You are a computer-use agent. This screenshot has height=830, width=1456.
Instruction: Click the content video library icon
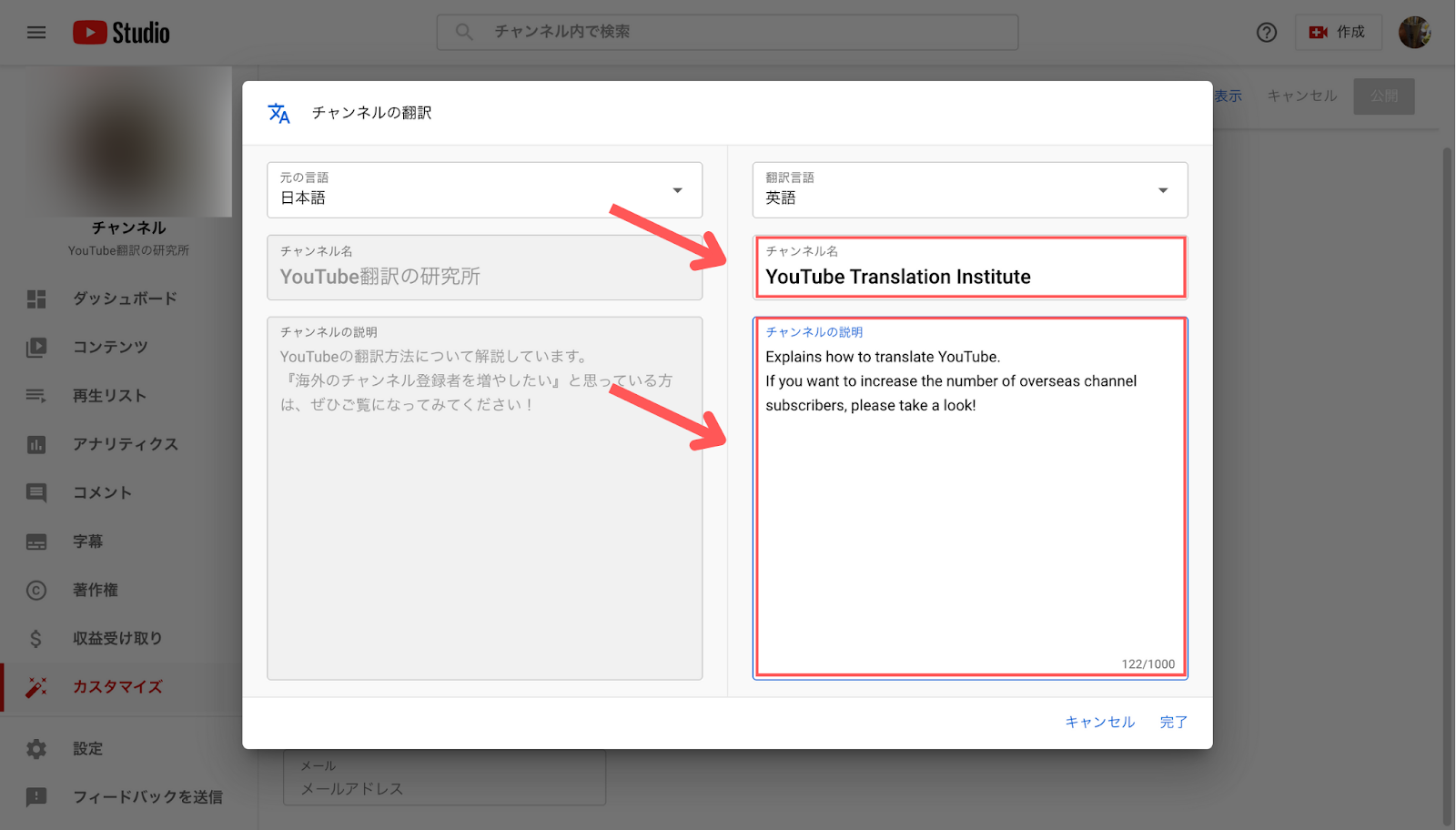(36, 347)
